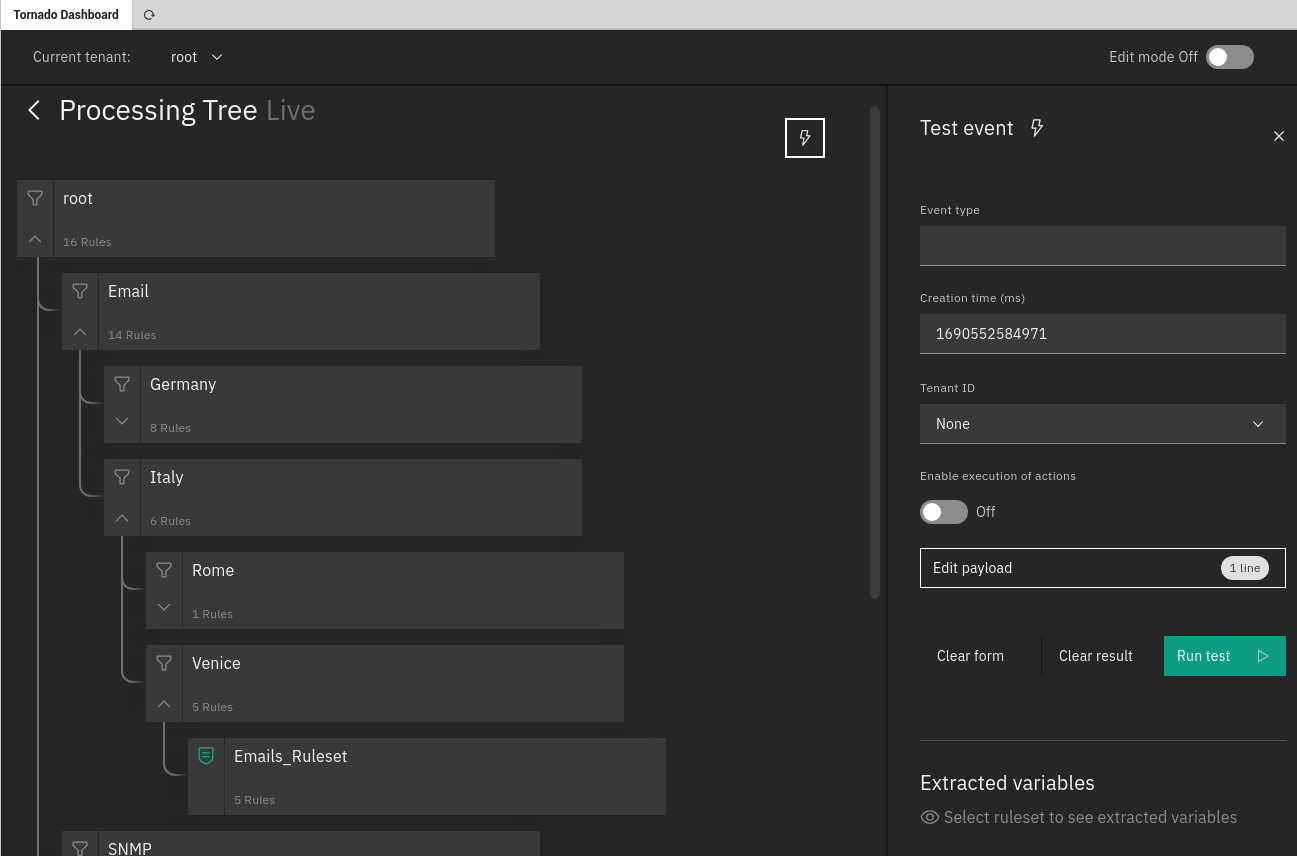Click the ruleset icon of Emails_Ruleset
This screenshot has width=1297, height=856.
[206, 756]
